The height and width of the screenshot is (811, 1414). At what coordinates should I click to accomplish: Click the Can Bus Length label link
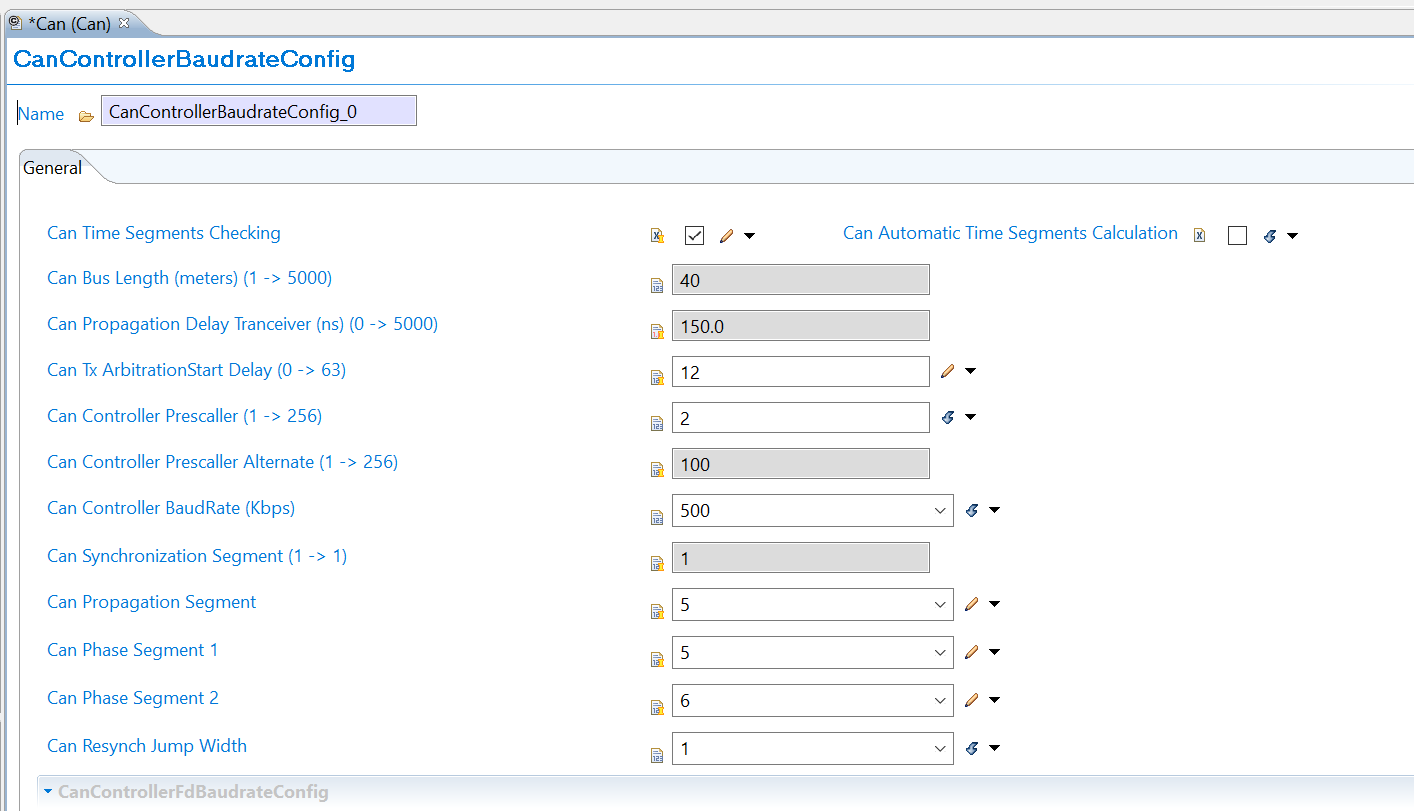[189, 278]
